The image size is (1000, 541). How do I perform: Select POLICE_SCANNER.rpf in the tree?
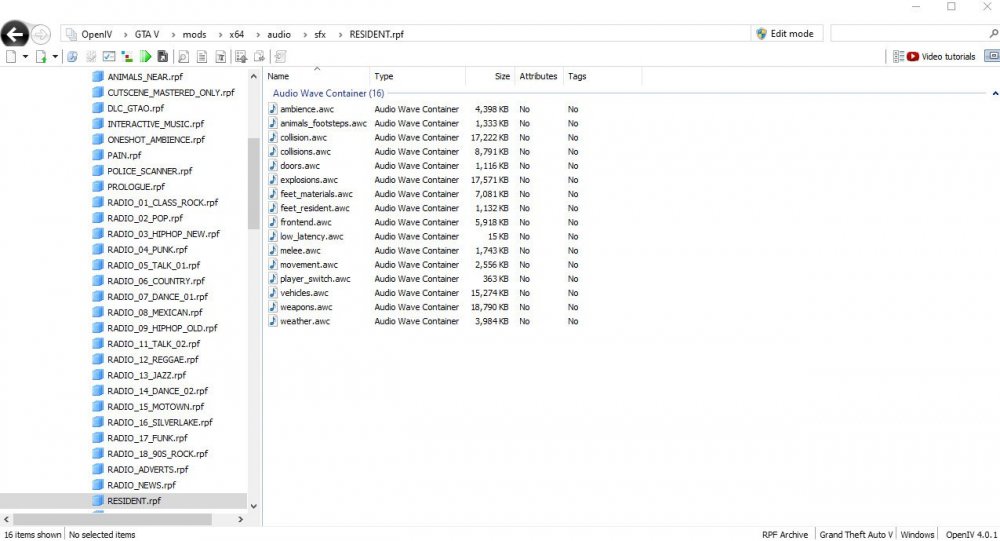150,171
